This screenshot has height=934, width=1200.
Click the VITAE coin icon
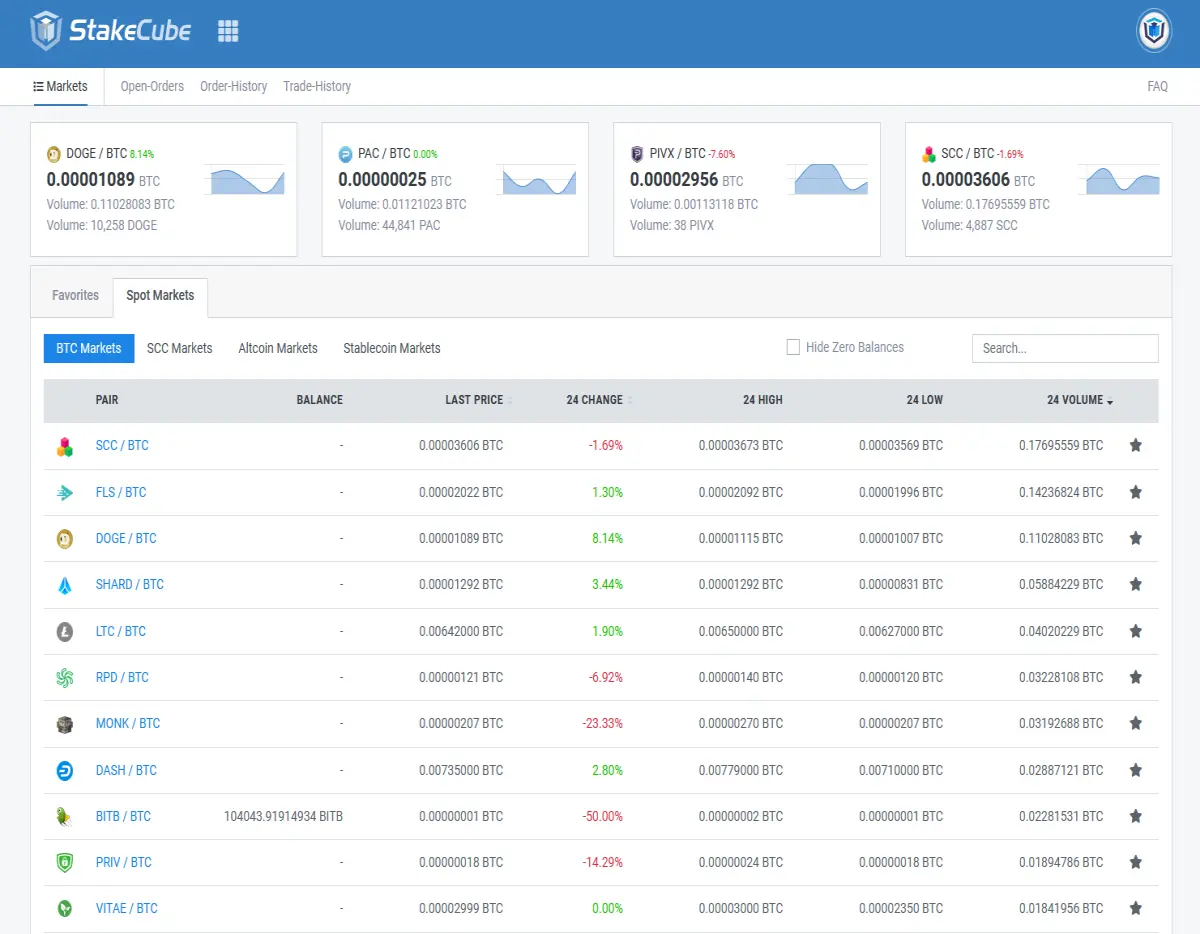[65, 909]
